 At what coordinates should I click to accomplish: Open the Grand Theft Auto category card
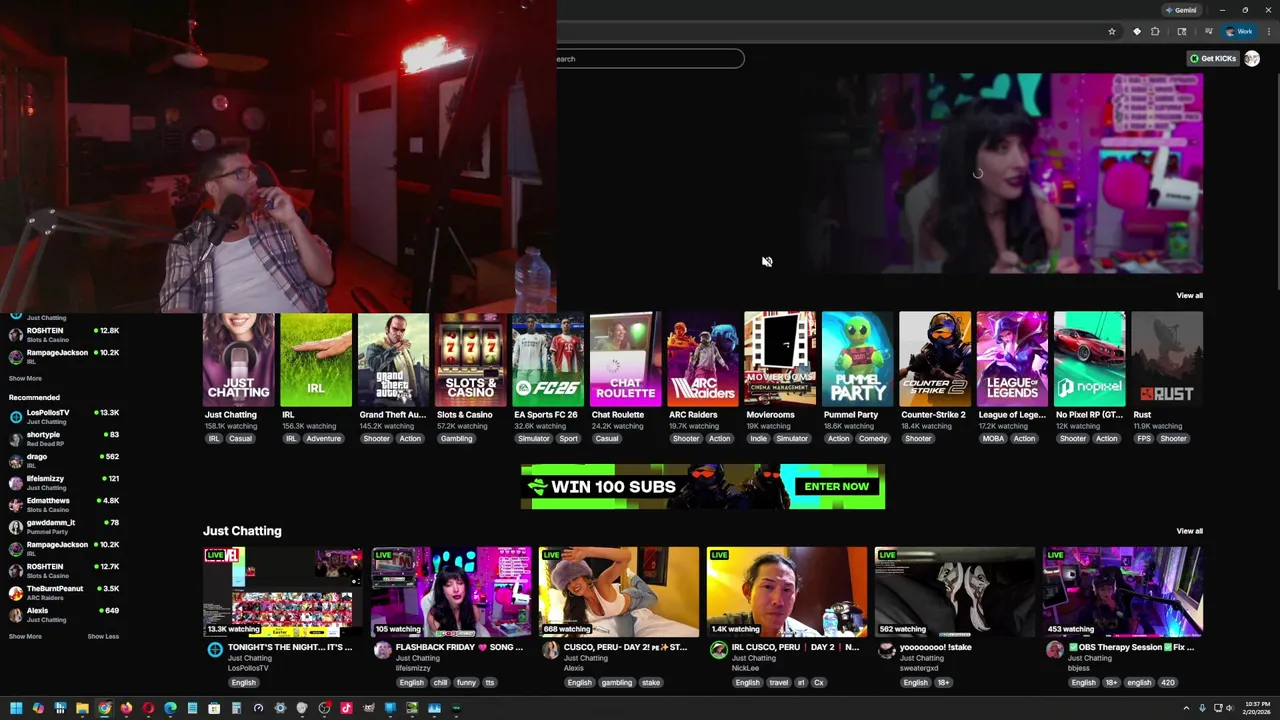click(393, 360)
